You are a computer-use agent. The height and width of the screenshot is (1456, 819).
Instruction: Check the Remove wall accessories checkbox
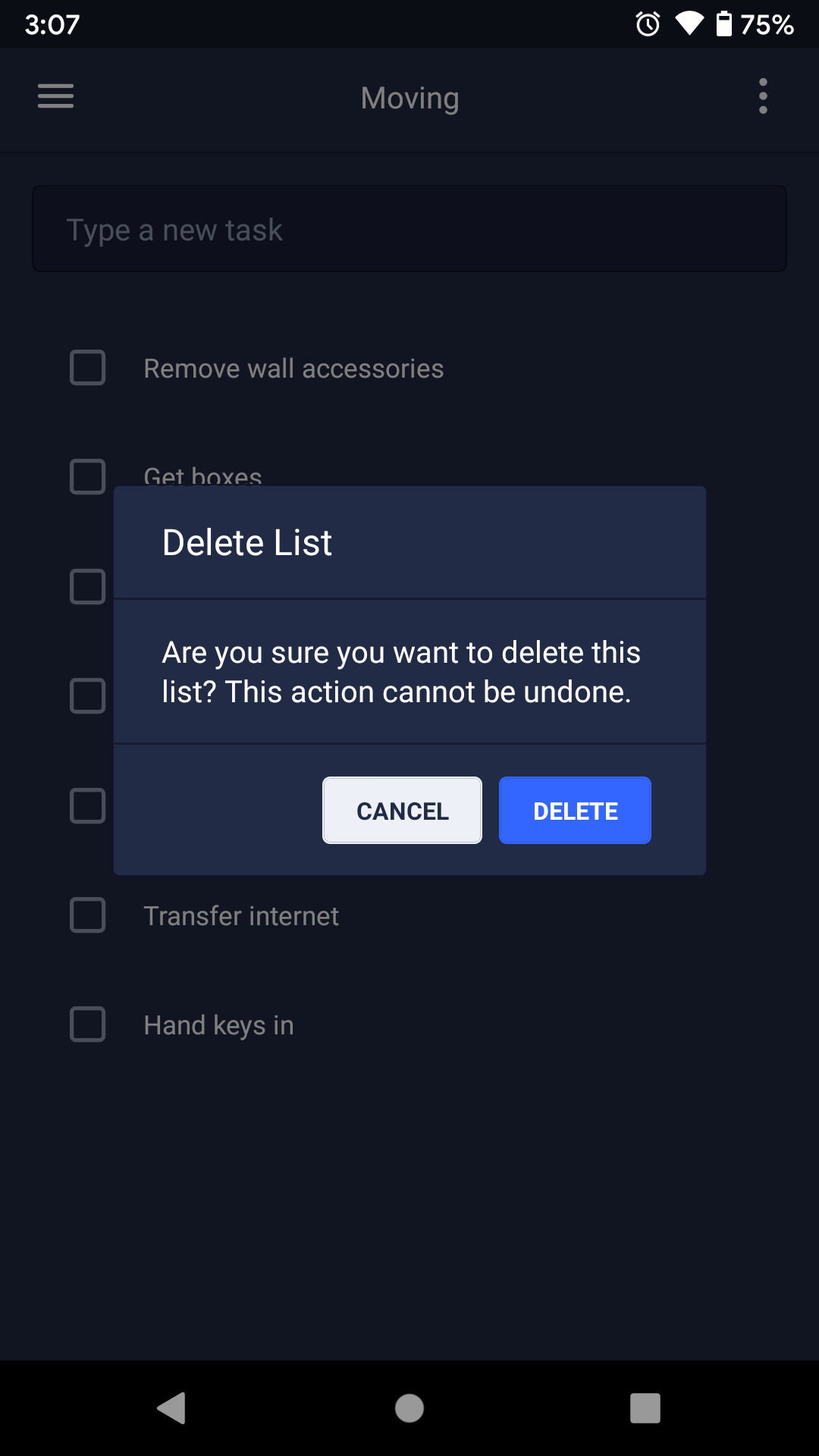pos(88,368)
